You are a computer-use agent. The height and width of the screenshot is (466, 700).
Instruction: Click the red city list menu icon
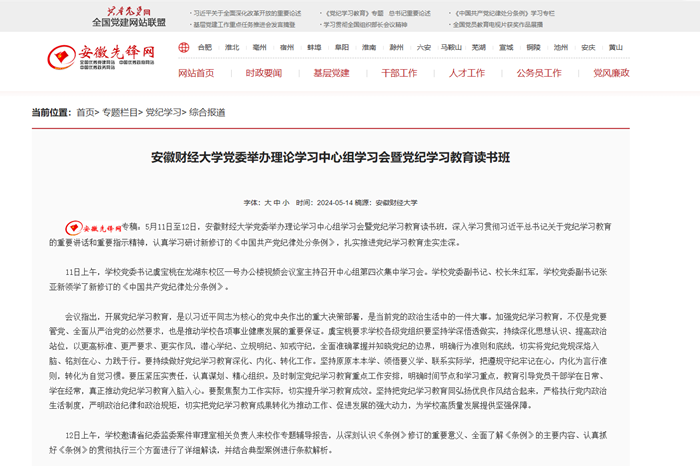182,47
